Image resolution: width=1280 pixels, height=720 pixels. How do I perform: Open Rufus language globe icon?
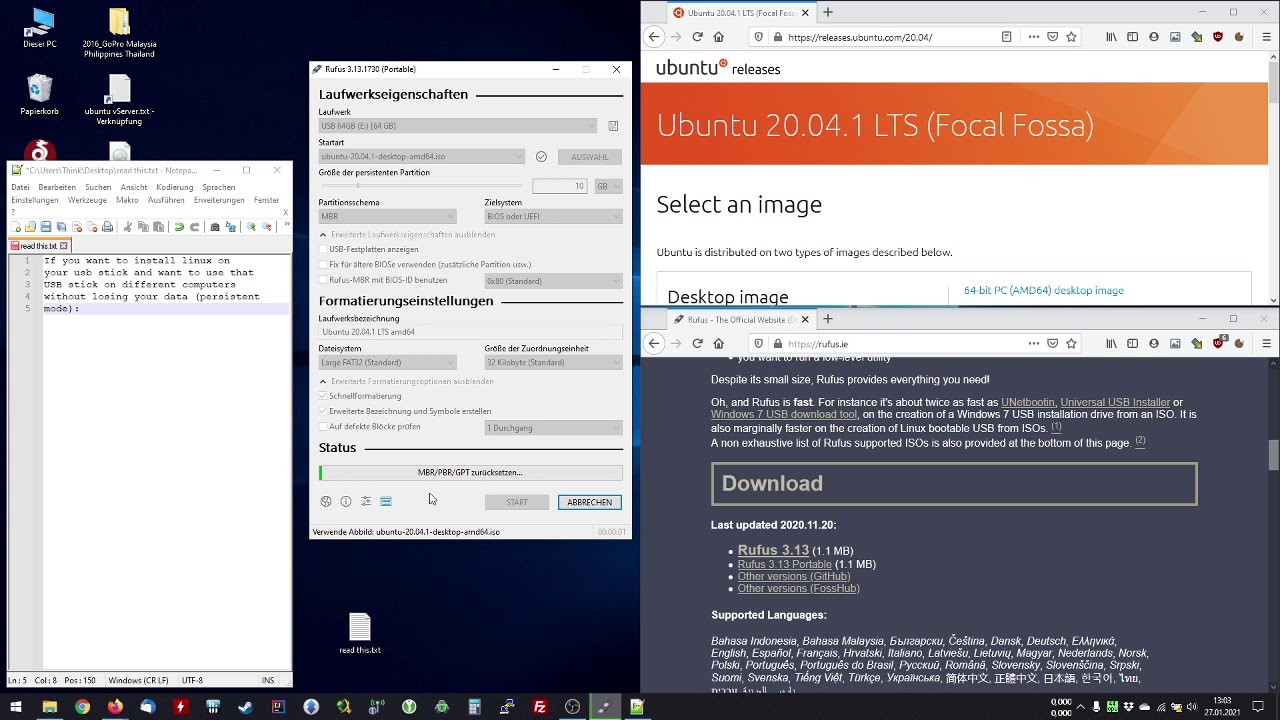(326, 502)
